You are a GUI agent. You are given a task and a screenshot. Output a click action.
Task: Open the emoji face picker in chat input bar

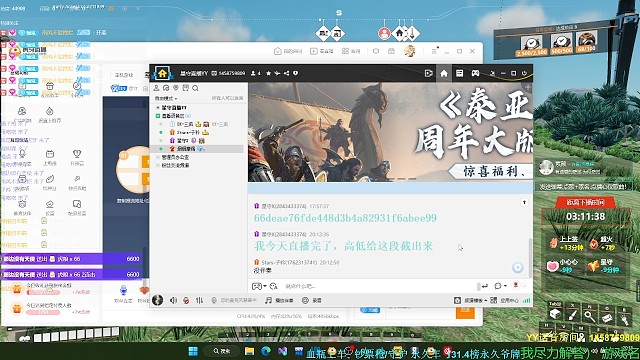[x=273, y=286]
